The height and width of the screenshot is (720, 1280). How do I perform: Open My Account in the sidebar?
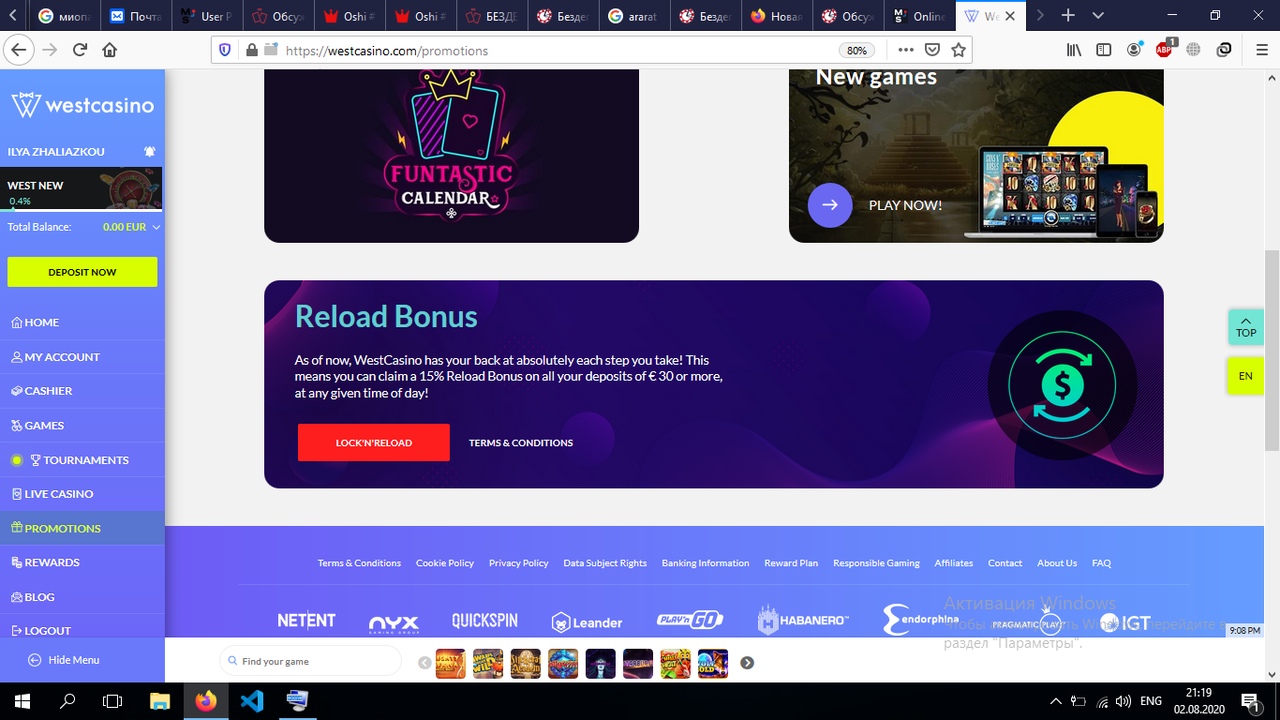(82, 357)
